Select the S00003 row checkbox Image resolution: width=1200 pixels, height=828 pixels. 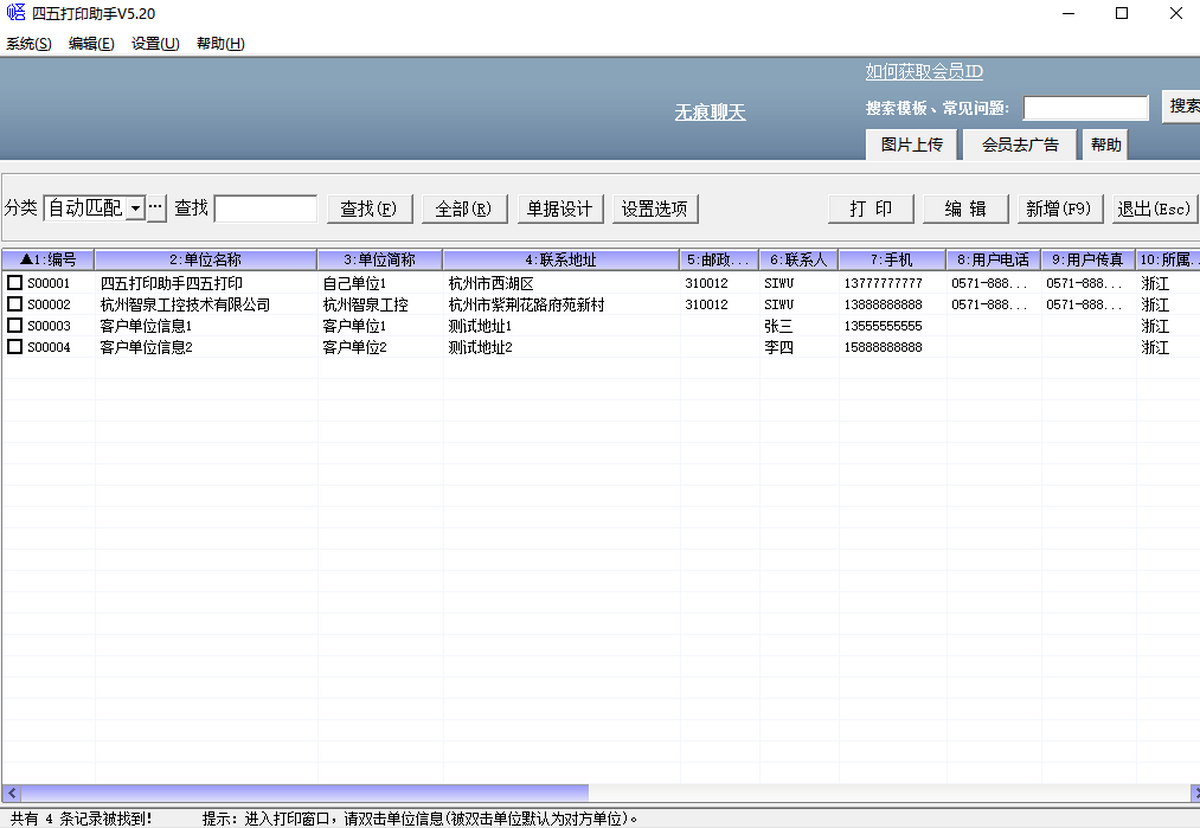(15, 326)
